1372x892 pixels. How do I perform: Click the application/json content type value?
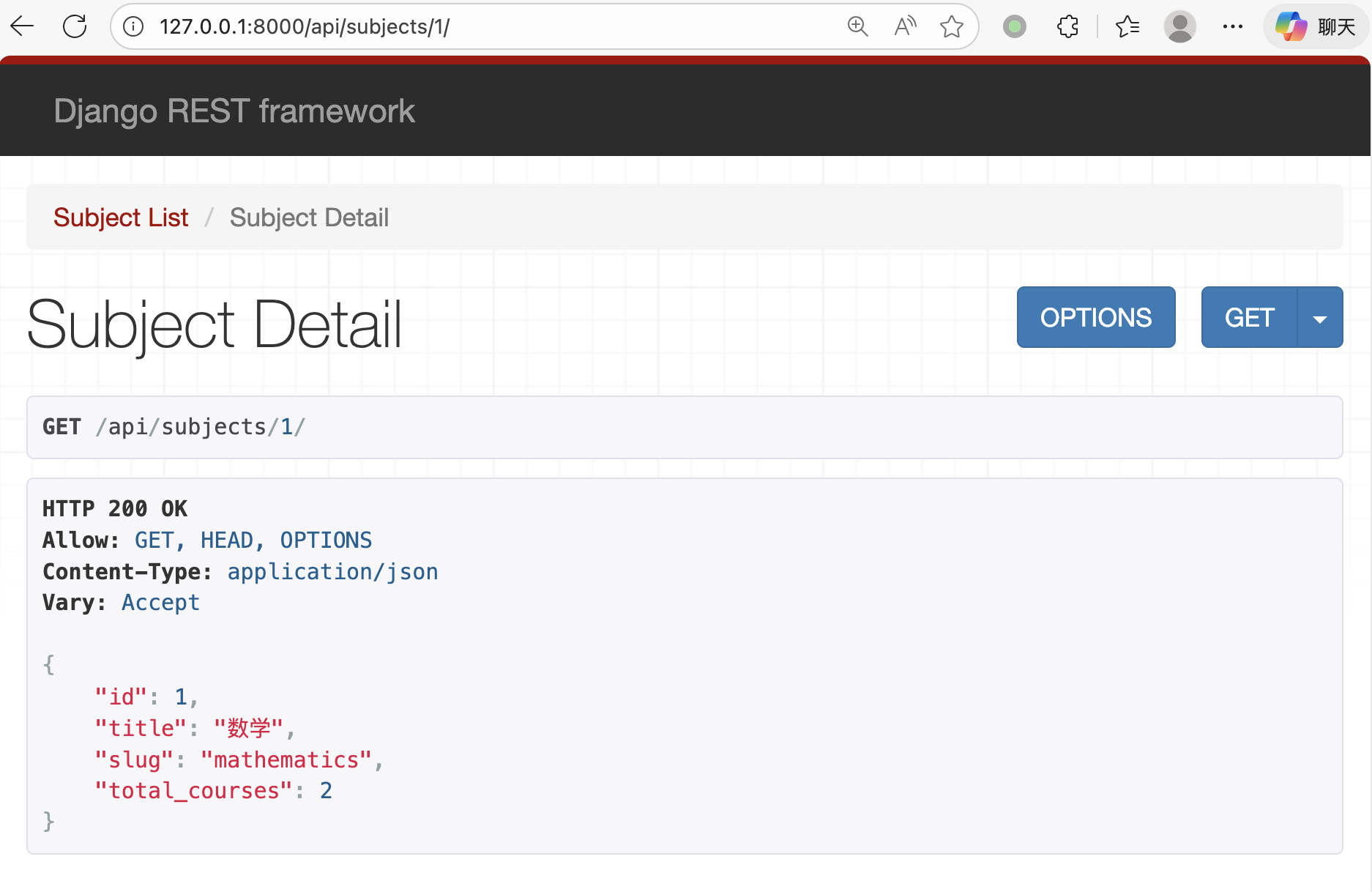[332, 572]
